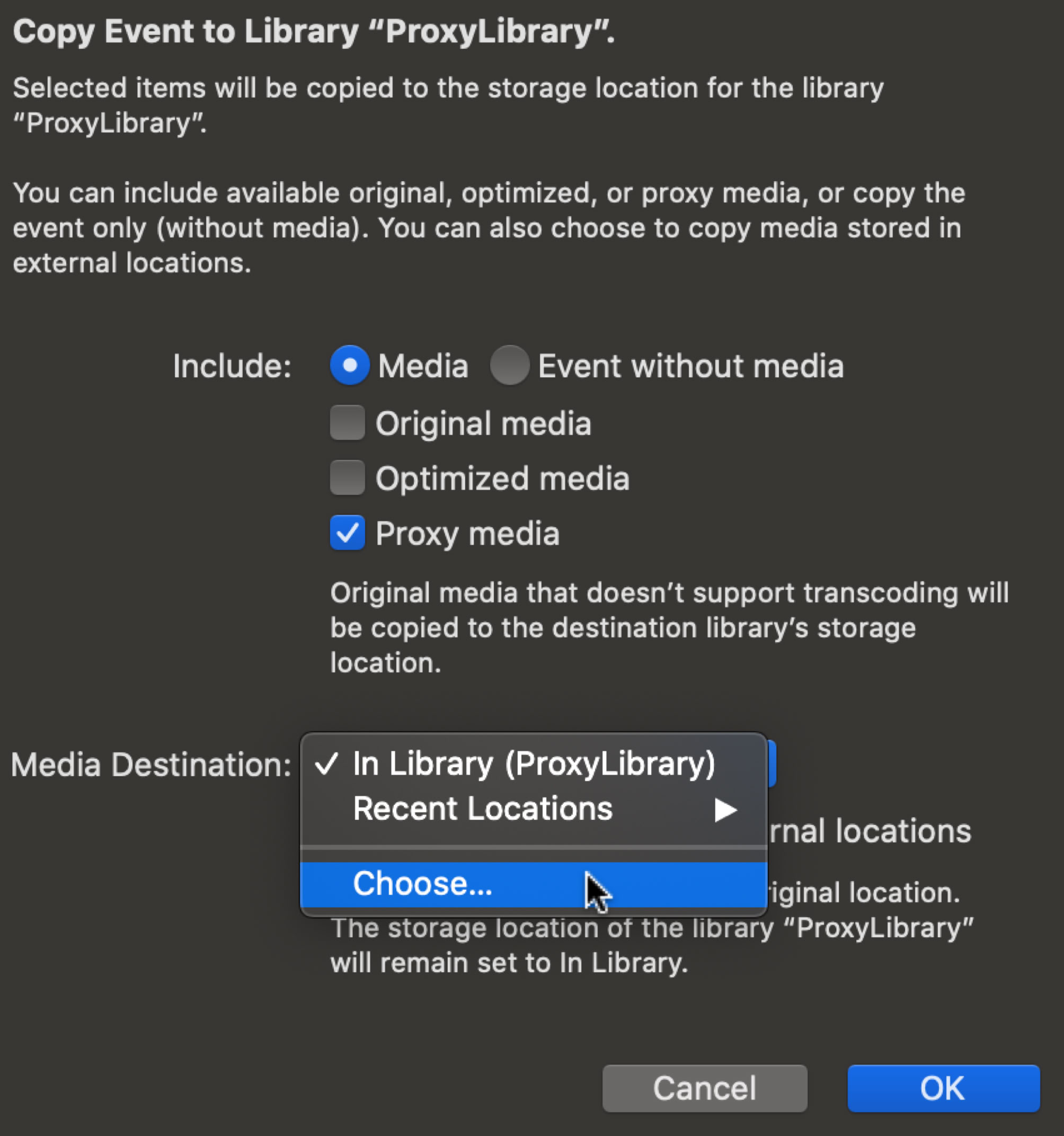This screenshot has width=1064, height=1136.
Task: Select the Media radio button
Action: click(x=349, y=365)
